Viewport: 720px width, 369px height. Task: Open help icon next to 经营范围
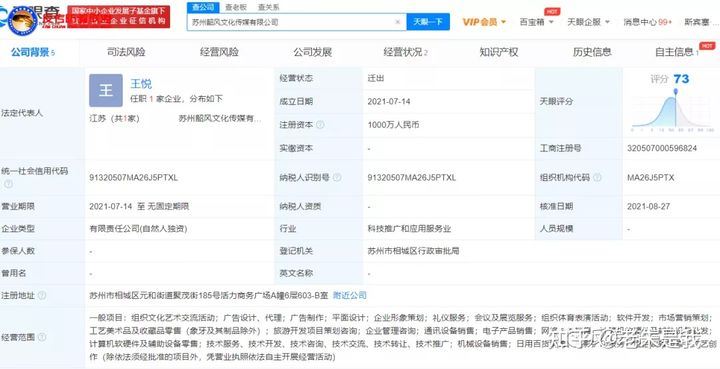pos(42,337)
